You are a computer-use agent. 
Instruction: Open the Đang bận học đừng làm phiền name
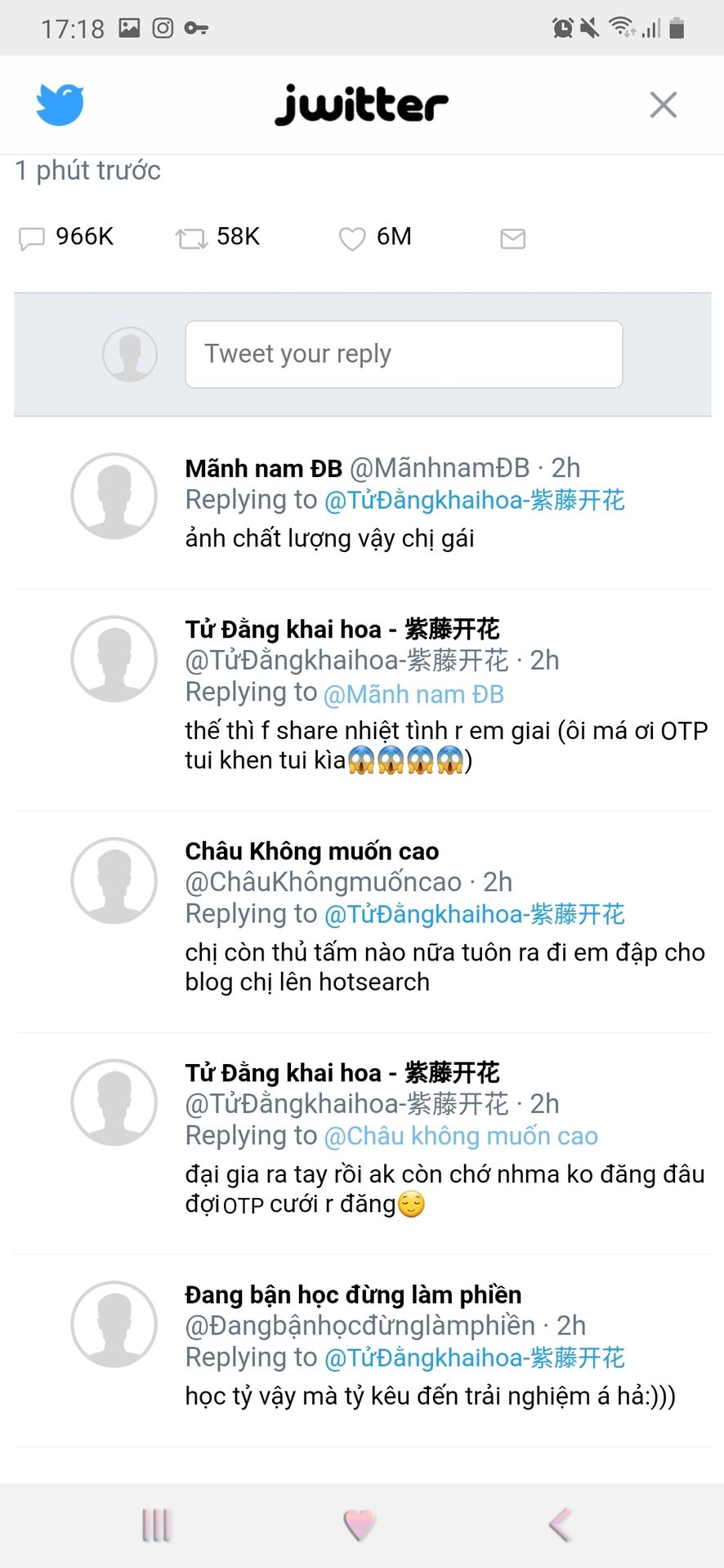[354, 1295]
